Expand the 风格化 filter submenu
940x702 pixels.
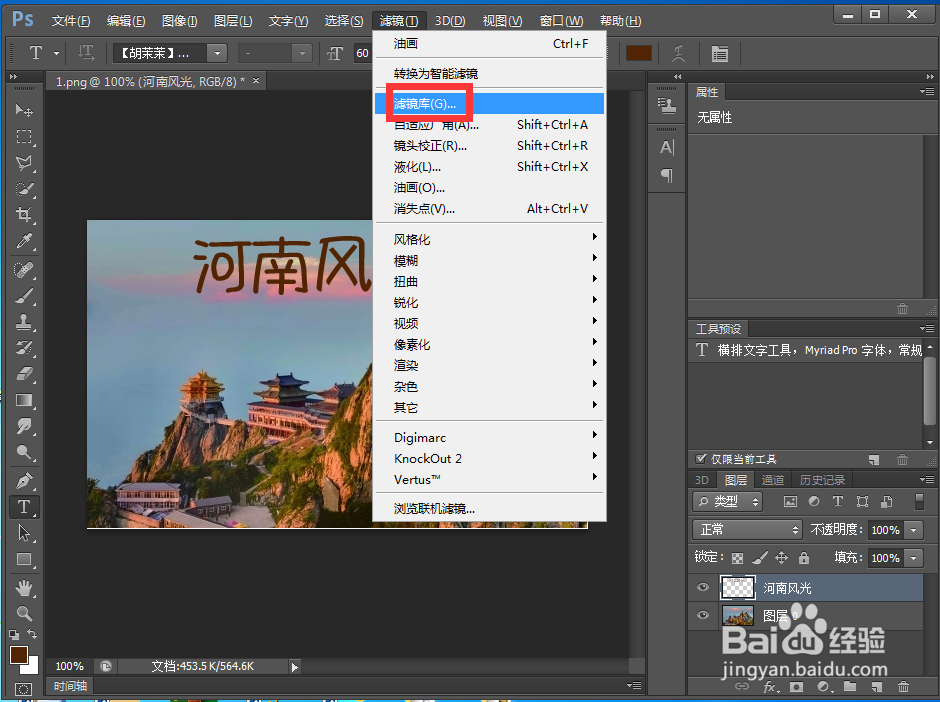click(x=490, y=239)
